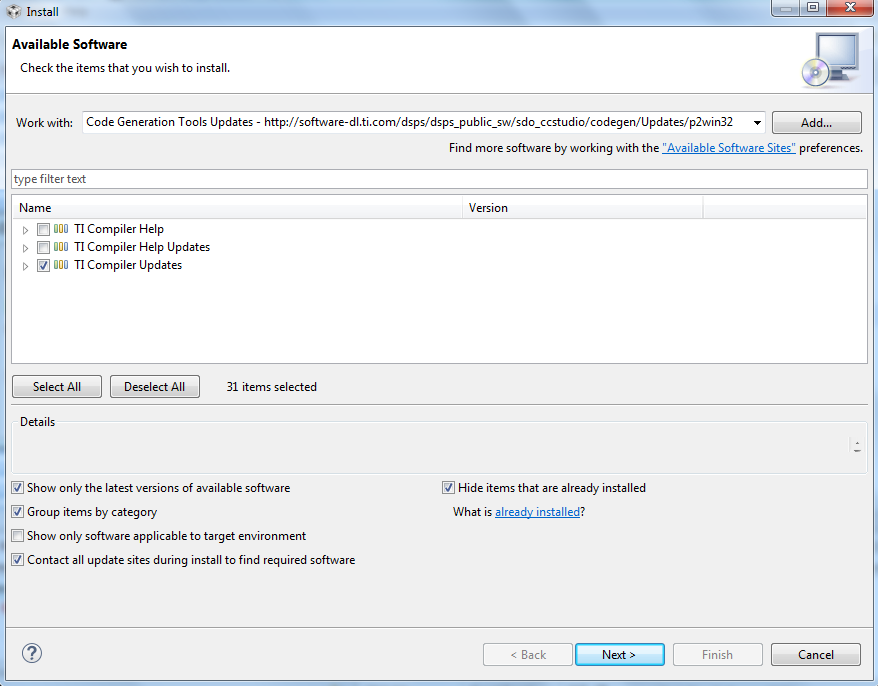Viewport: 878px width, 686px height.
Task: Click the 31 items selected label
Action: click(272, 387)
